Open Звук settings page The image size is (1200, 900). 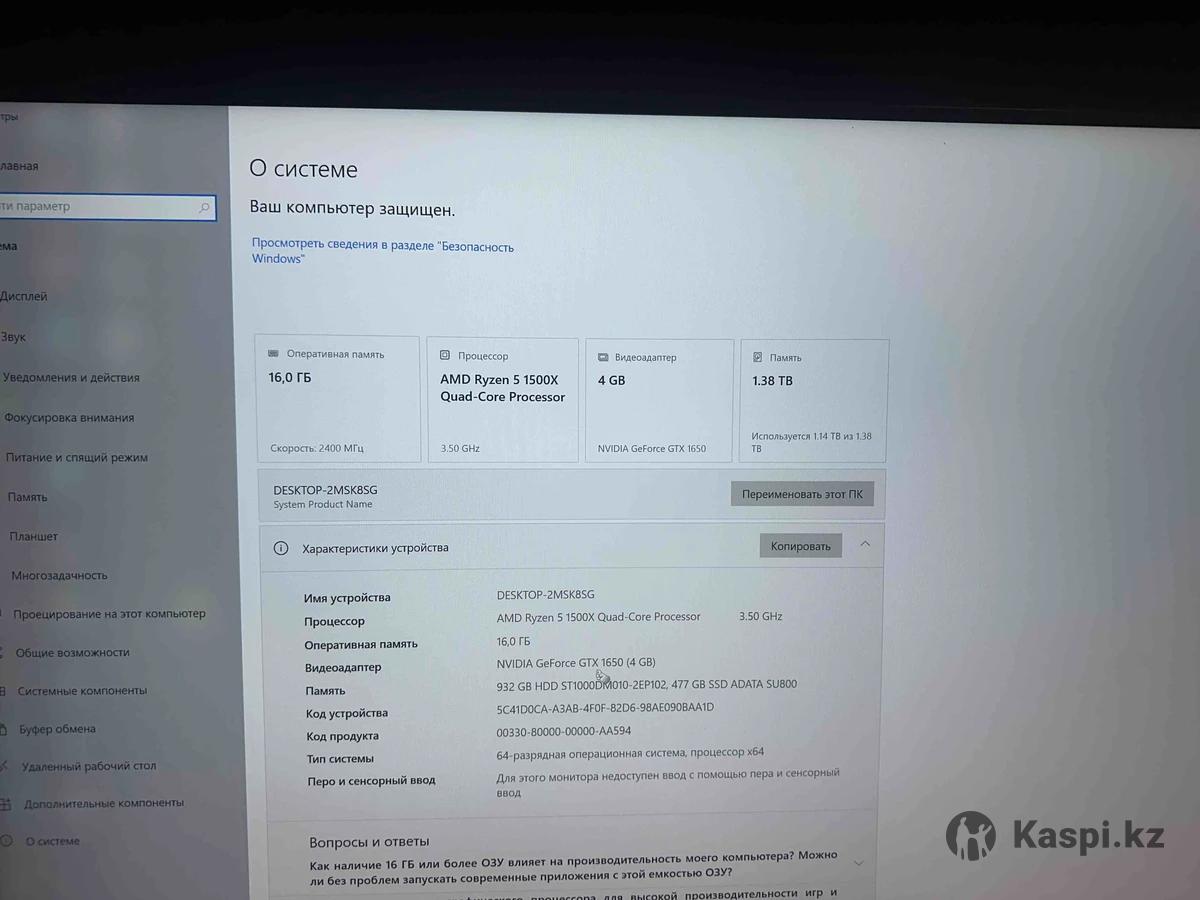point(13,337)
